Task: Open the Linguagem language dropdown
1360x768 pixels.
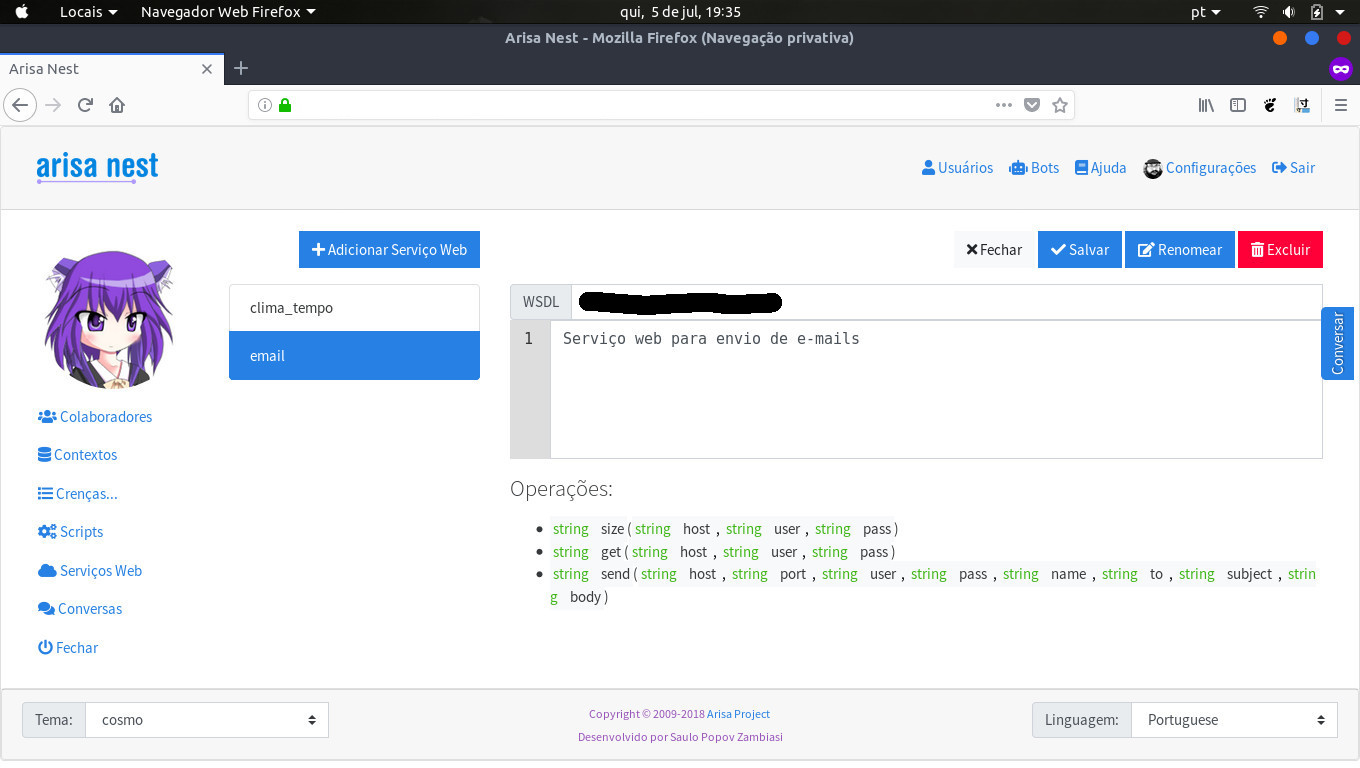Action: tap(1233, 720)
